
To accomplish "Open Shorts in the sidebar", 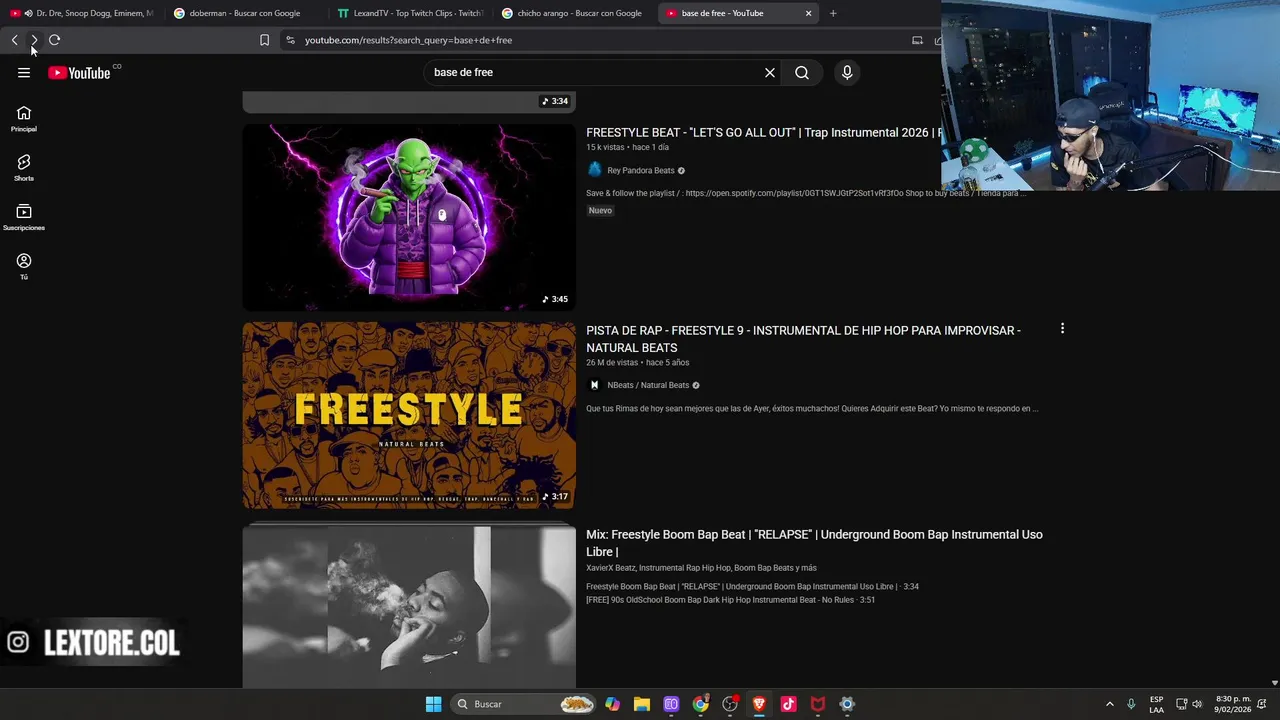I will pyautogui.click(x=24, y=168).
